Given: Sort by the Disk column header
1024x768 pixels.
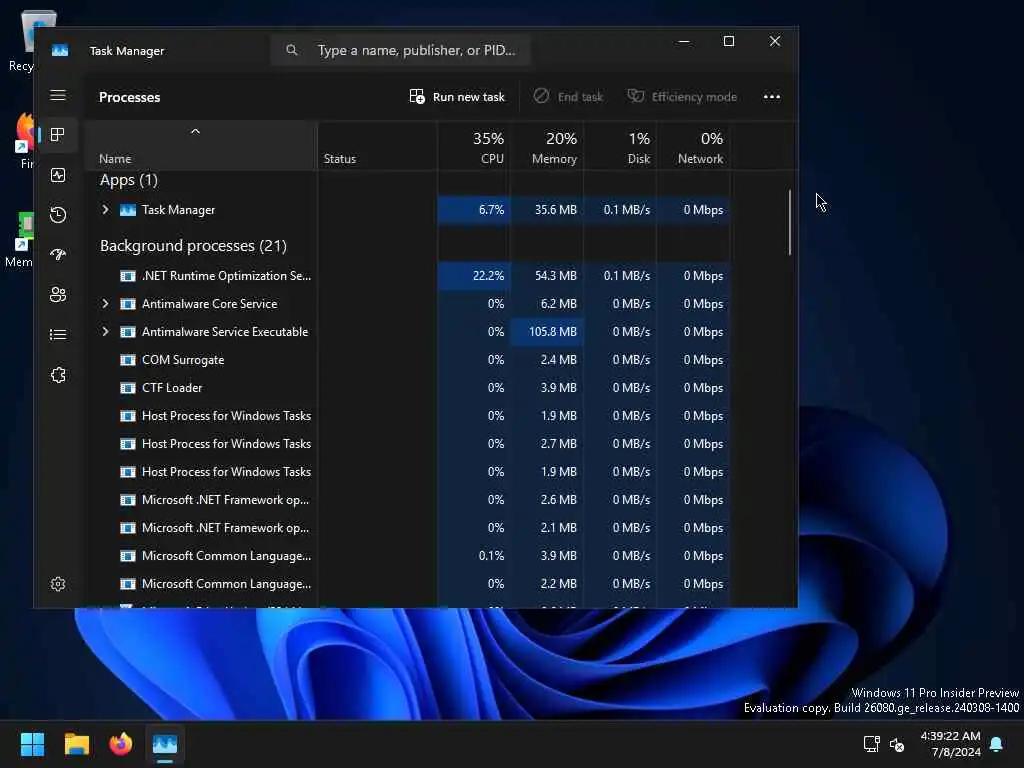Looking at the screenshot, I should pyautogui.click(x=620, y=148).
